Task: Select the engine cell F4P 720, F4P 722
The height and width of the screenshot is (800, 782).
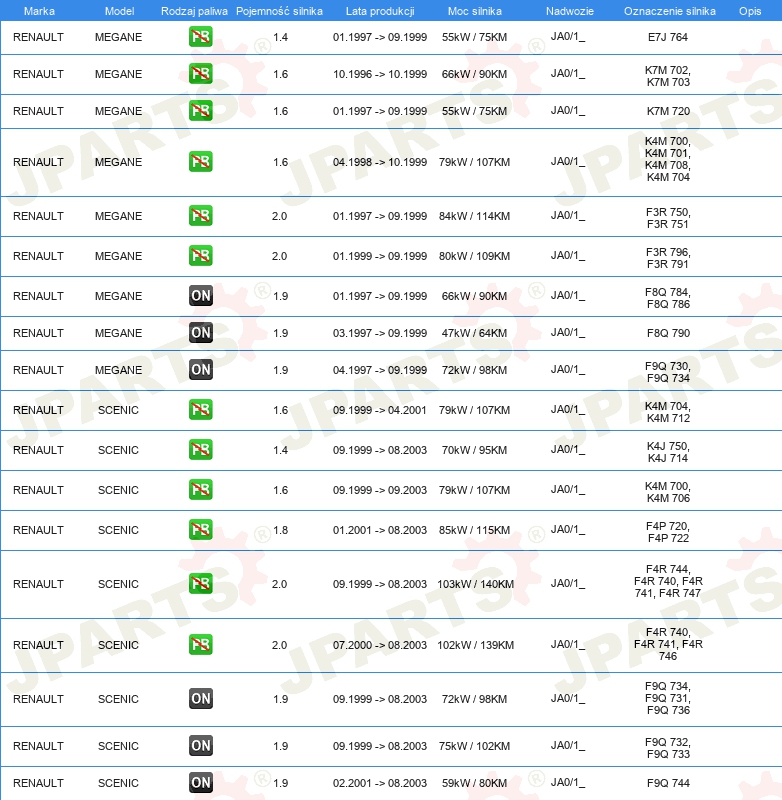Action: pos(668,532)
